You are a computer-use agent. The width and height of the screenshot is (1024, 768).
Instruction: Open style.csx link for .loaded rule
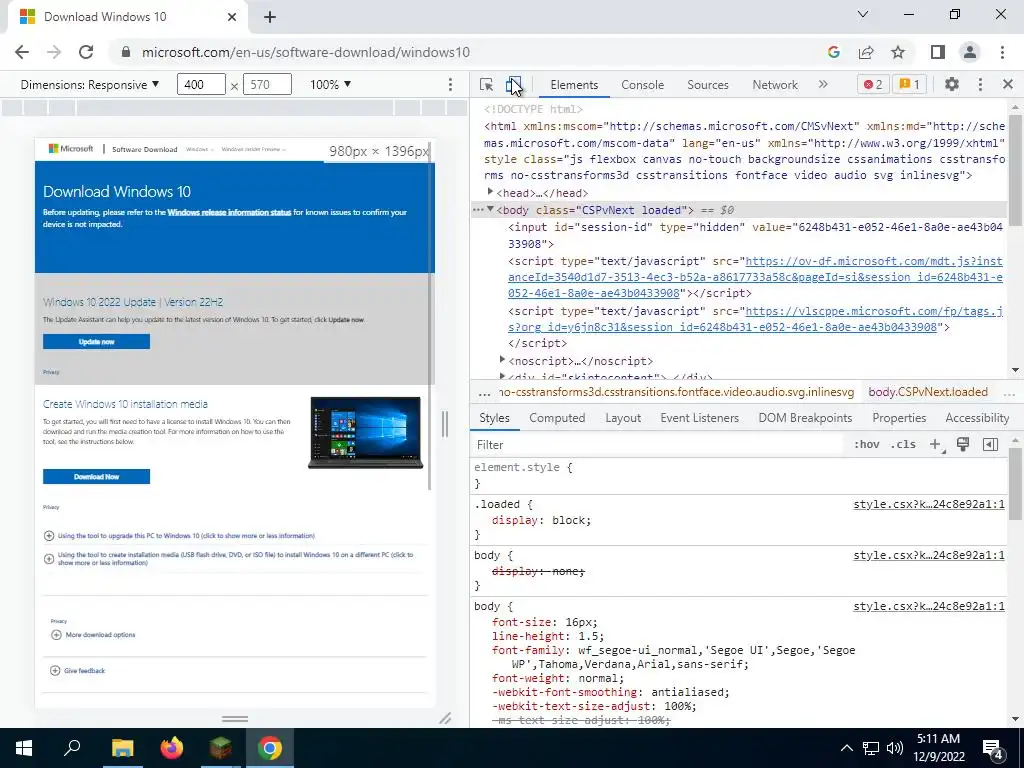[x=929, y=504]
